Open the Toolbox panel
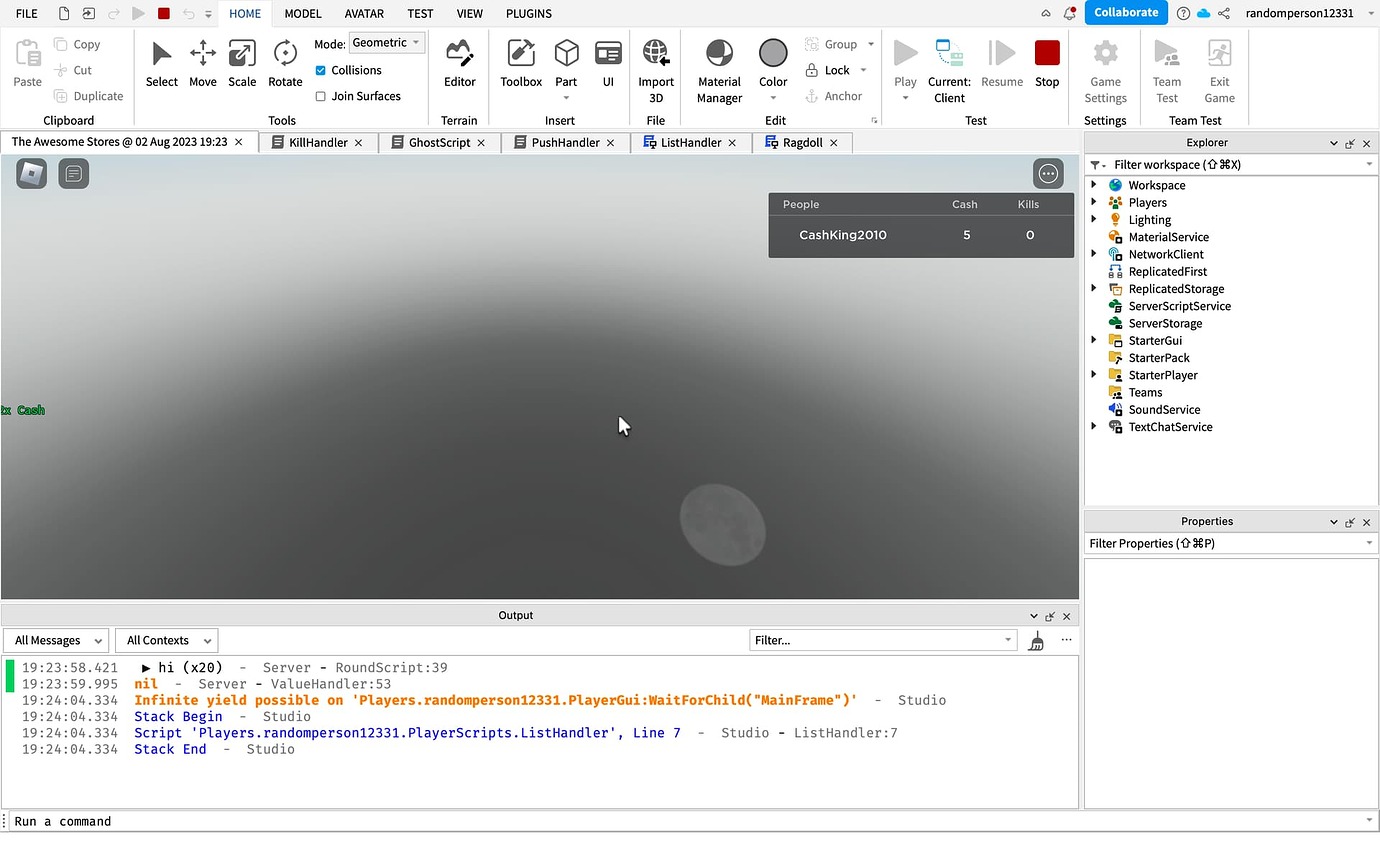 521,64
